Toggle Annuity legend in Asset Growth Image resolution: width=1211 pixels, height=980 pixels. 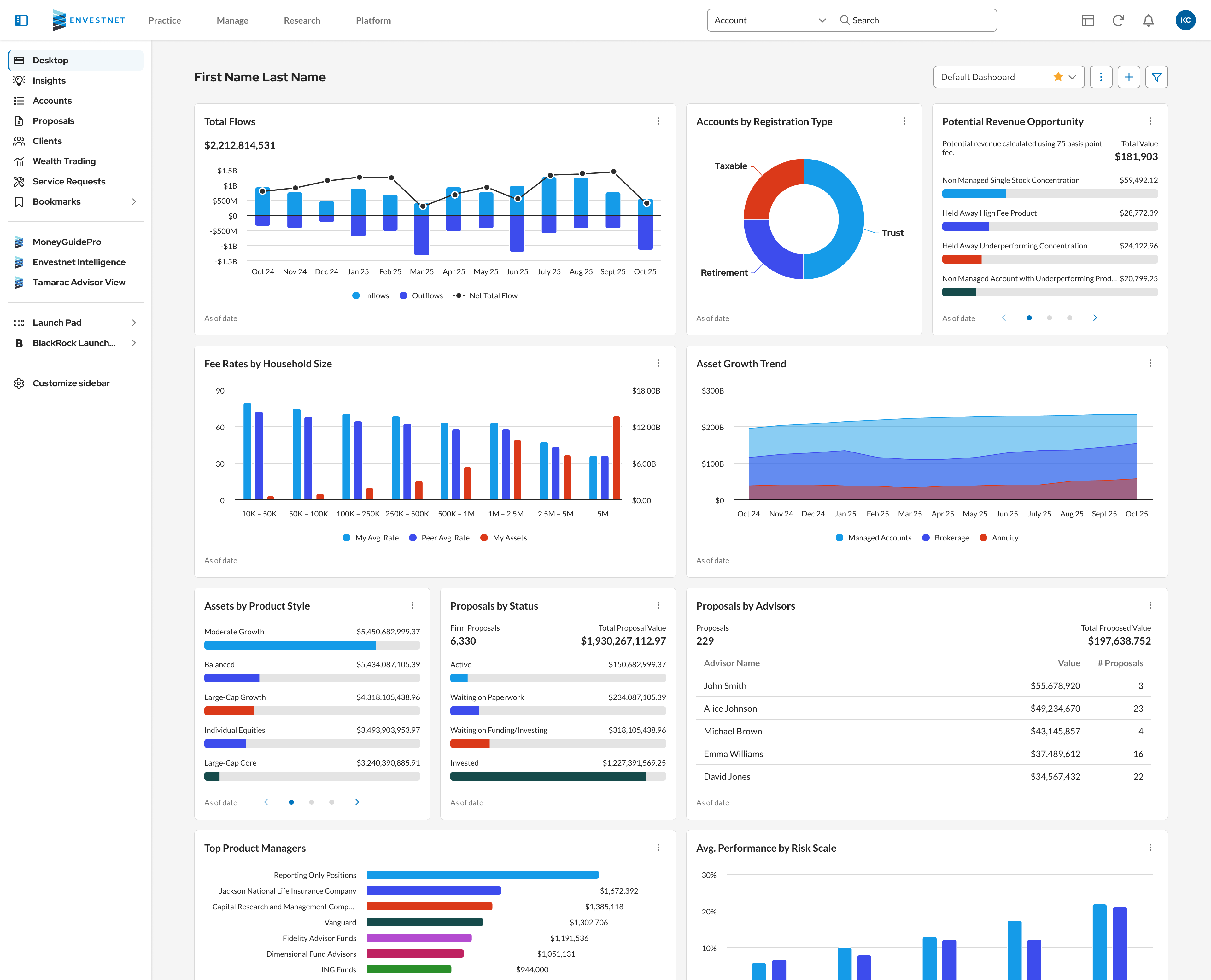(x=999, y=538)
